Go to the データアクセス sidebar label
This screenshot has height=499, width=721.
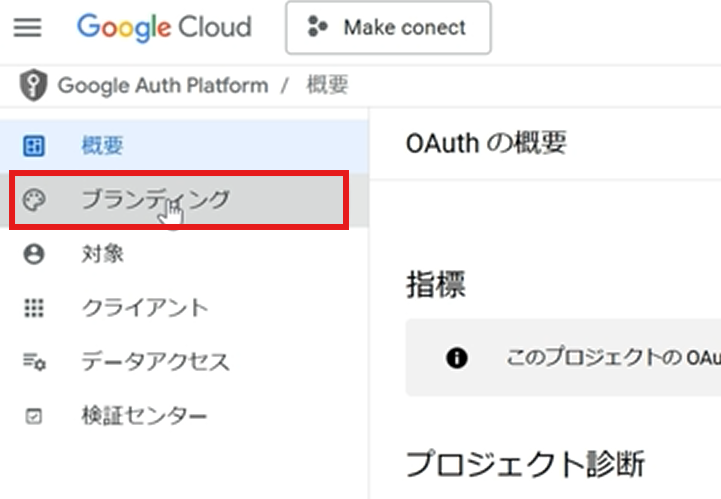click(155, 362)
